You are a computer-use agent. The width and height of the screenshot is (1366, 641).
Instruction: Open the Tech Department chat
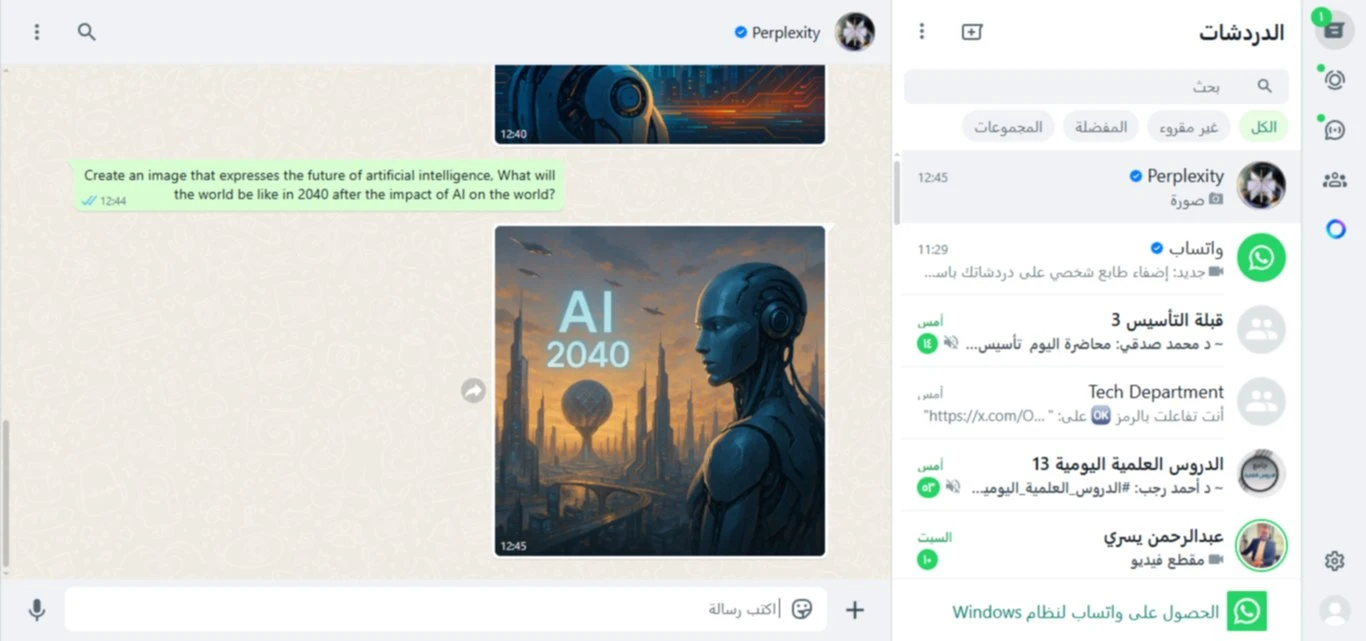point(1096,403)
